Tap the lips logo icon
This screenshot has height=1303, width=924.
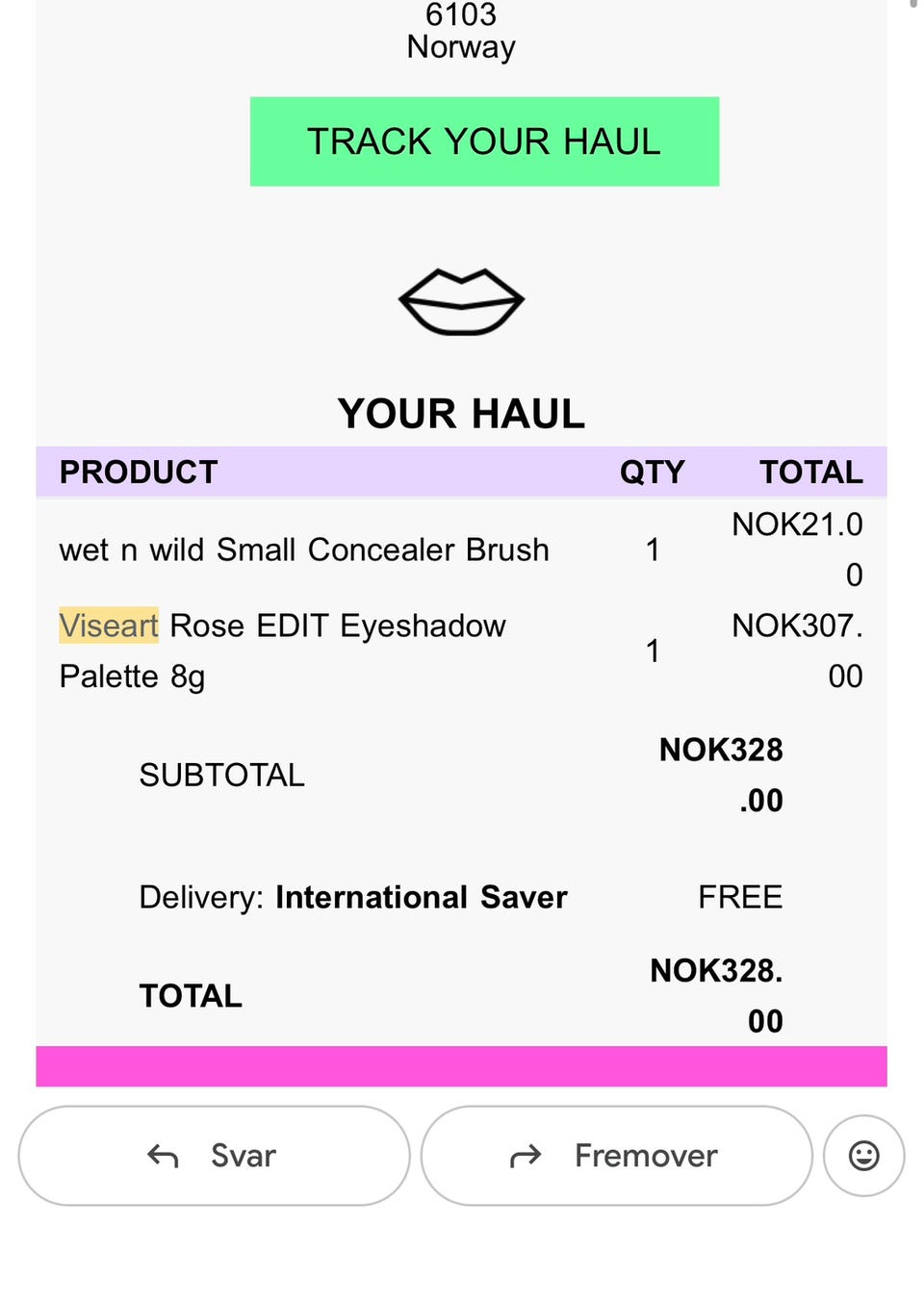pyautogui.click(x=461, y=301)
